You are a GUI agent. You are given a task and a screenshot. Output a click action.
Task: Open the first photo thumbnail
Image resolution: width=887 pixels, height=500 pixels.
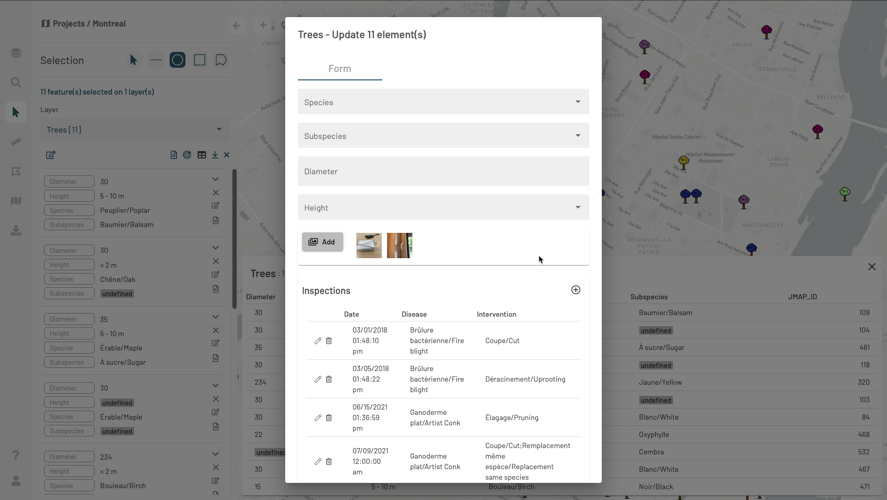(x=368, y=245)
